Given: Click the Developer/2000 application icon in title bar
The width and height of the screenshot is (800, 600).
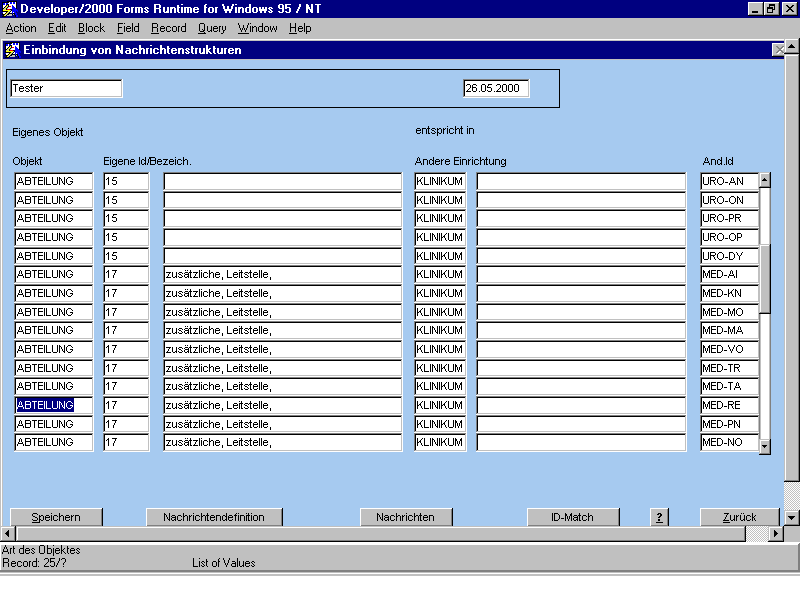Looking at the screenshot, I should click(10, 9).
